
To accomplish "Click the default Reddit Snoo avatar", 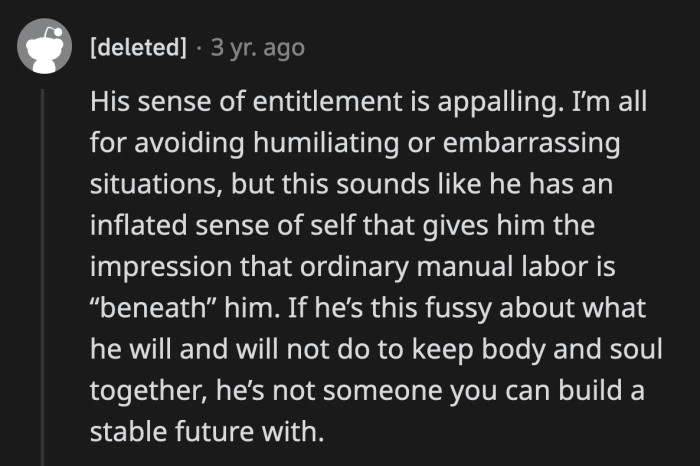I will pos(44,46).
